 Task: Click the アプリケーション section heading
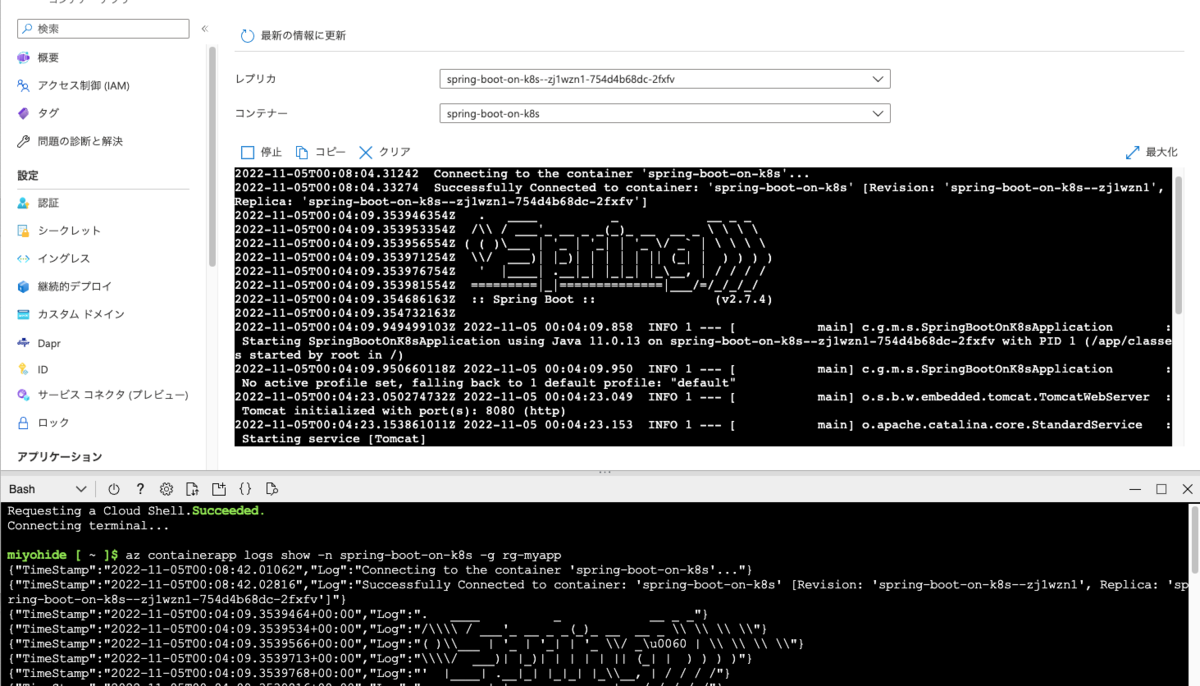[60, 457]
